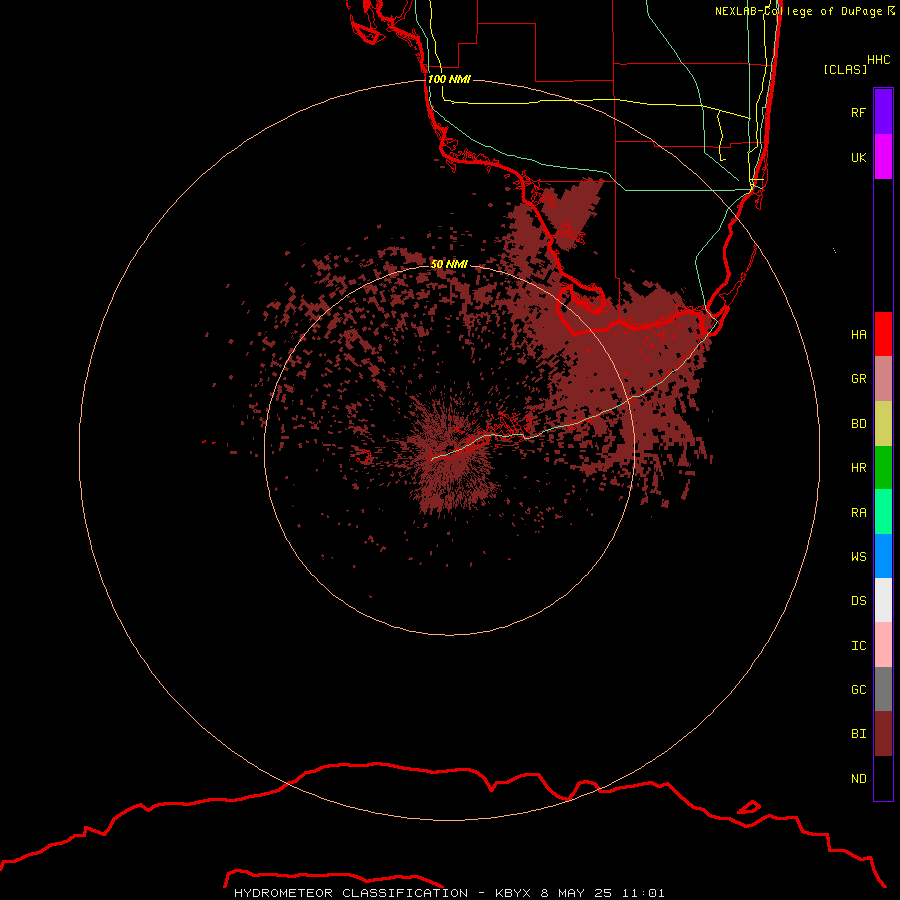
Task: Click the UK legend label
Action: (x=858, y=157)
